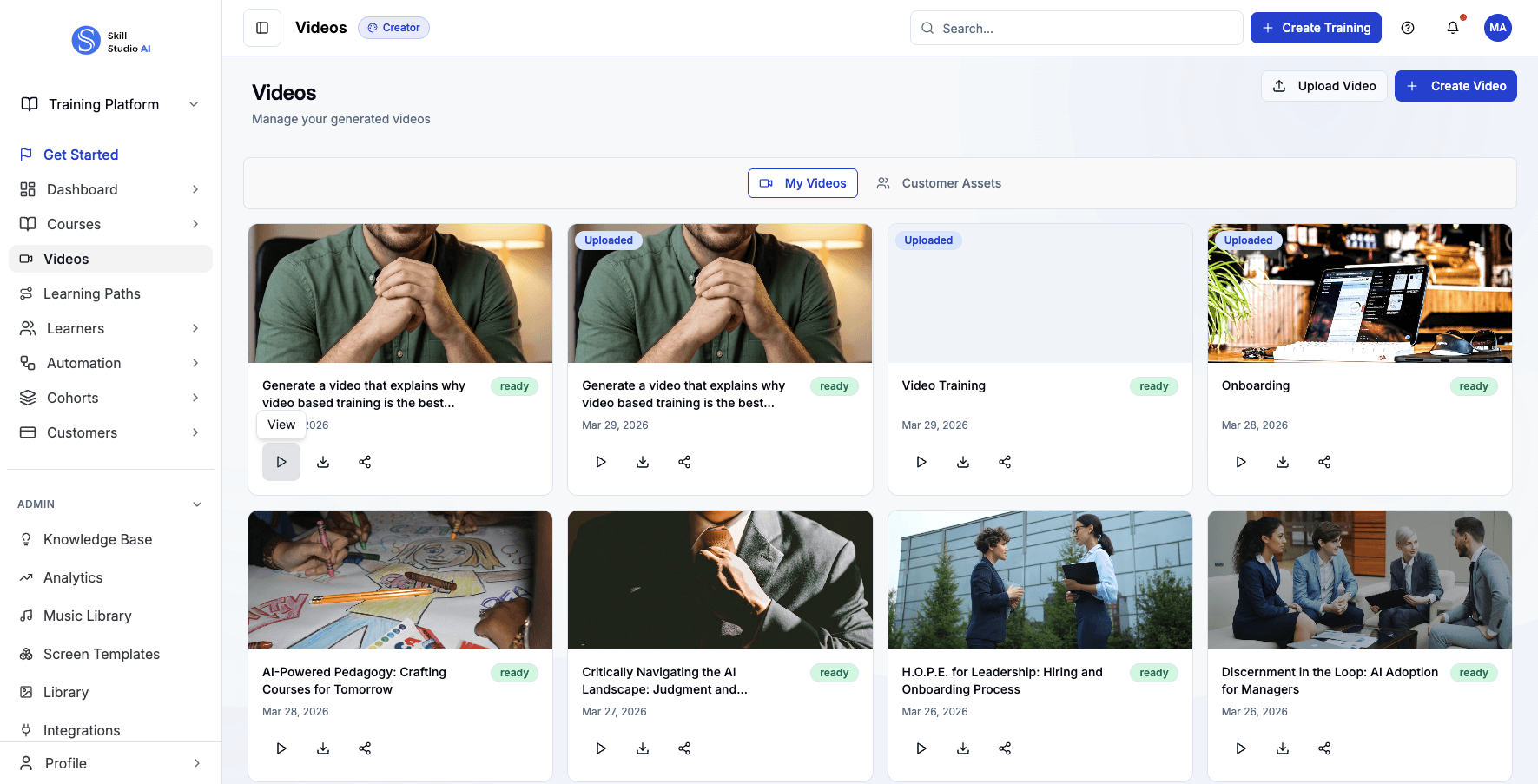Screen dimensions: 1538x784
Task: Download the AI-Powered Pedagogy video
Action: 323,748
